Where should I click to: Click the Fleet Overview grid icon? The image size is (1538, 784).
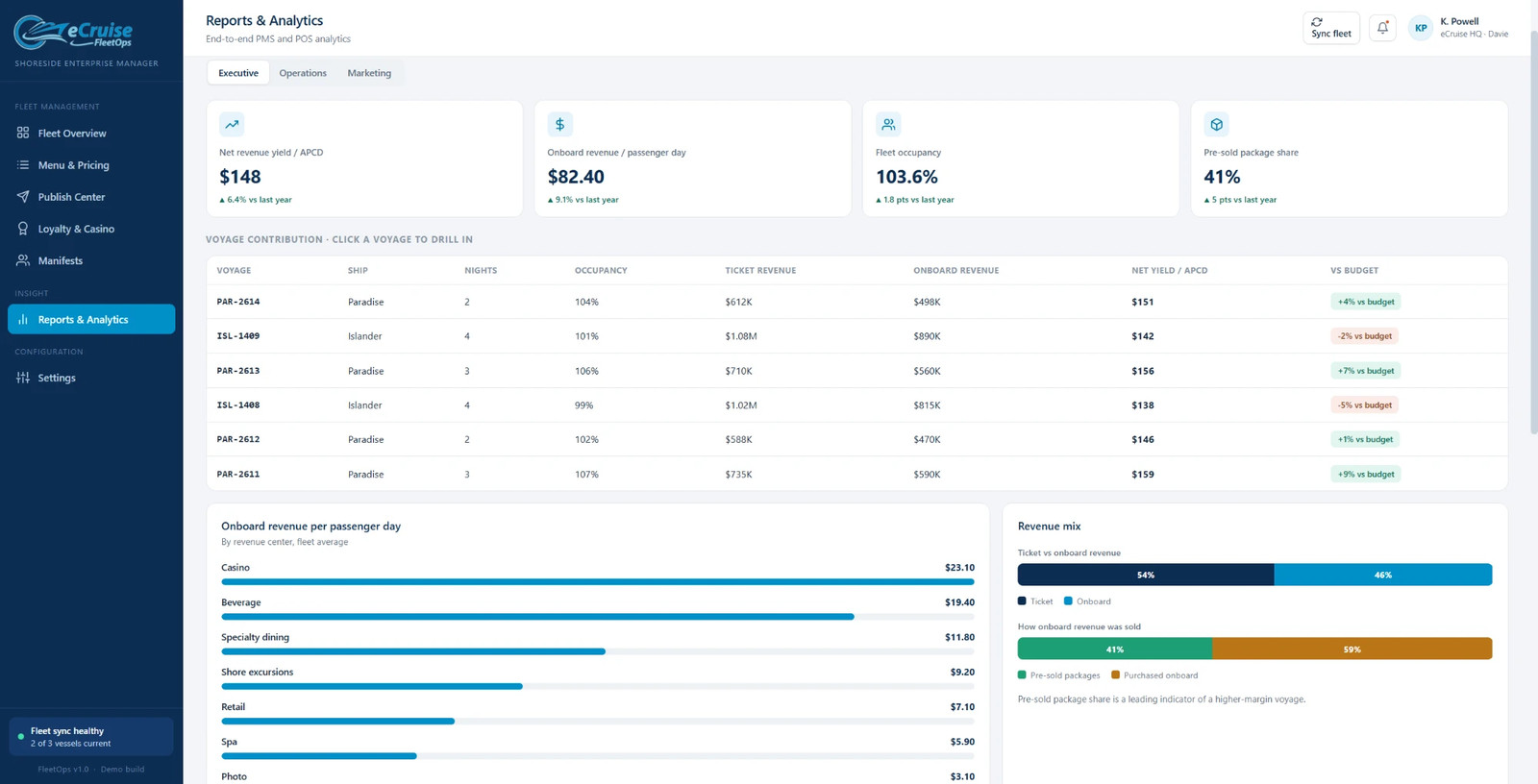tap(23, 133)
